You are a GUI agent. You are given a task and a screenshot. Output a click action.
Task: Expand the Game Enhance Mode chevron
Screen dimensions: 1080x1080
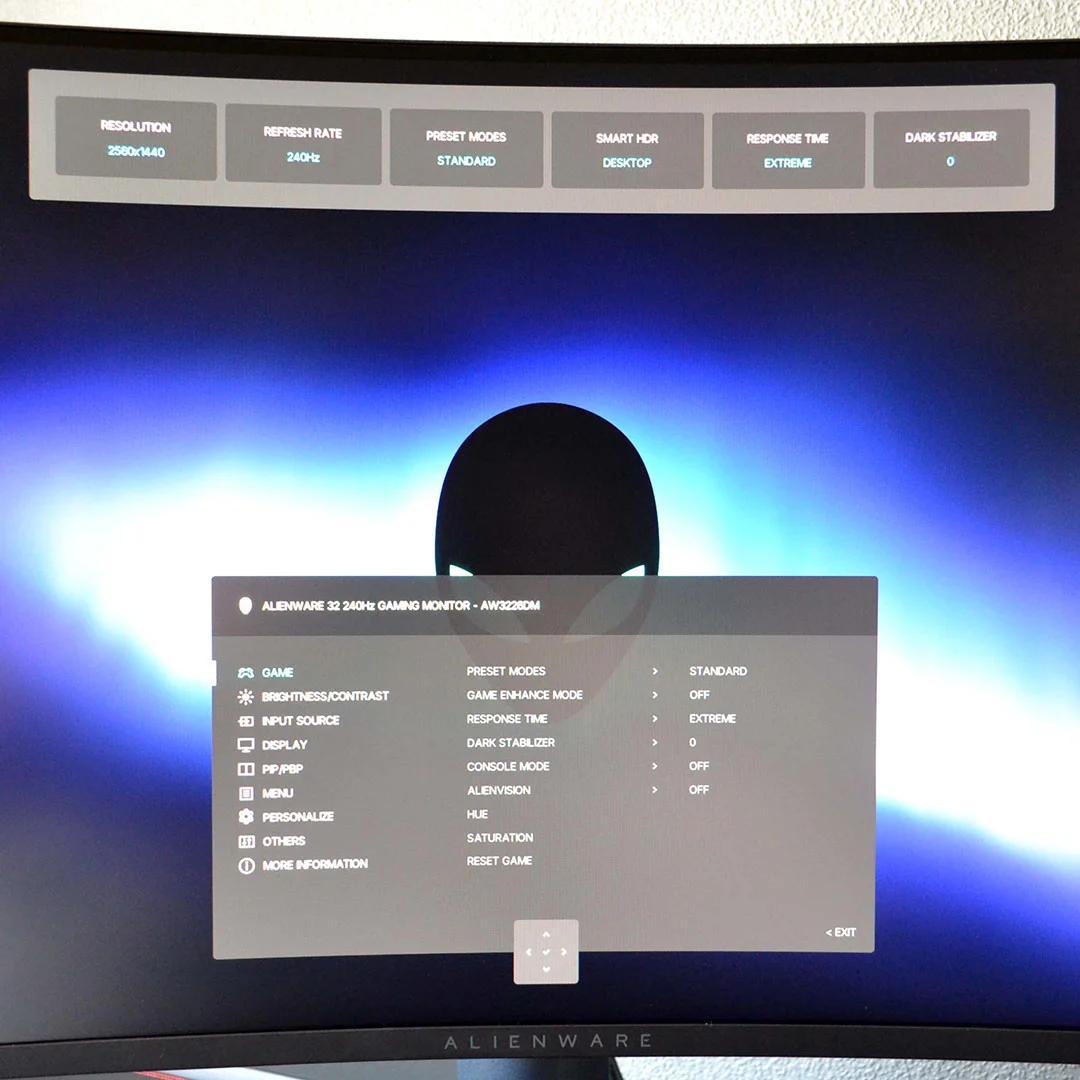pyautogui.click(x=655, y=695)
